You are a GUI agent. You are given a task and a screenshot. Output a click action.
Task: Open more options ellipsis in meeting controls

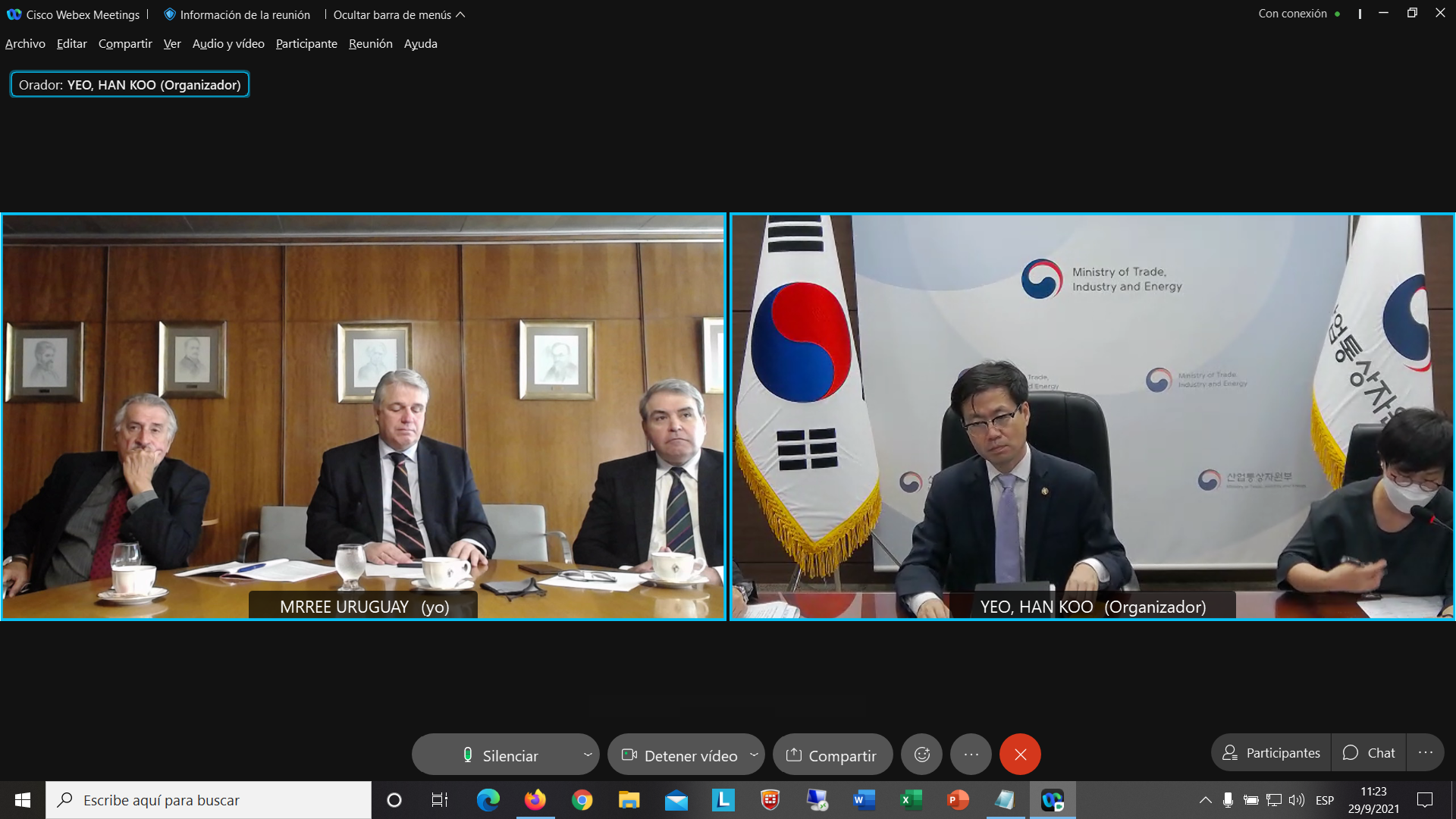971,755
